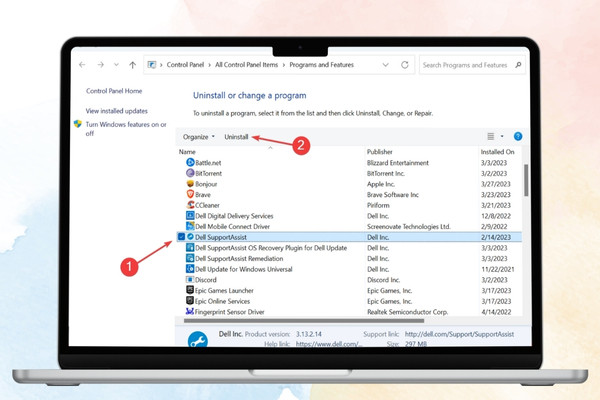Select the Bonjour program name

pyautogui.click(x=206, y=184)
